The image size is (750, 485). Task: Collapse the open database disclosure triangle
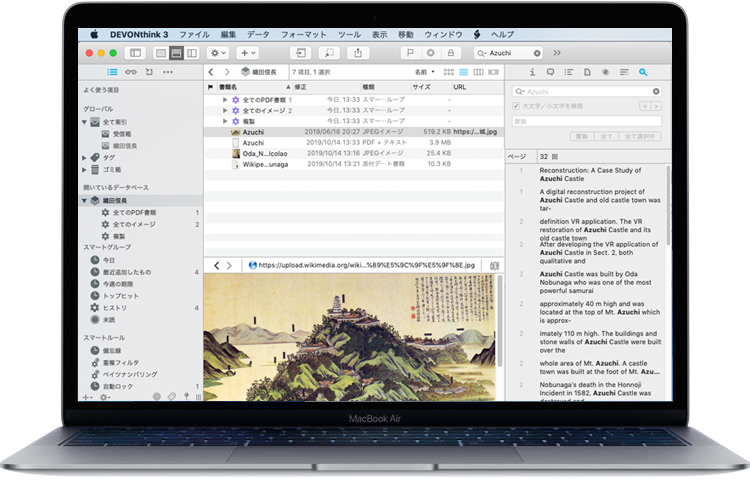point(85,200)
